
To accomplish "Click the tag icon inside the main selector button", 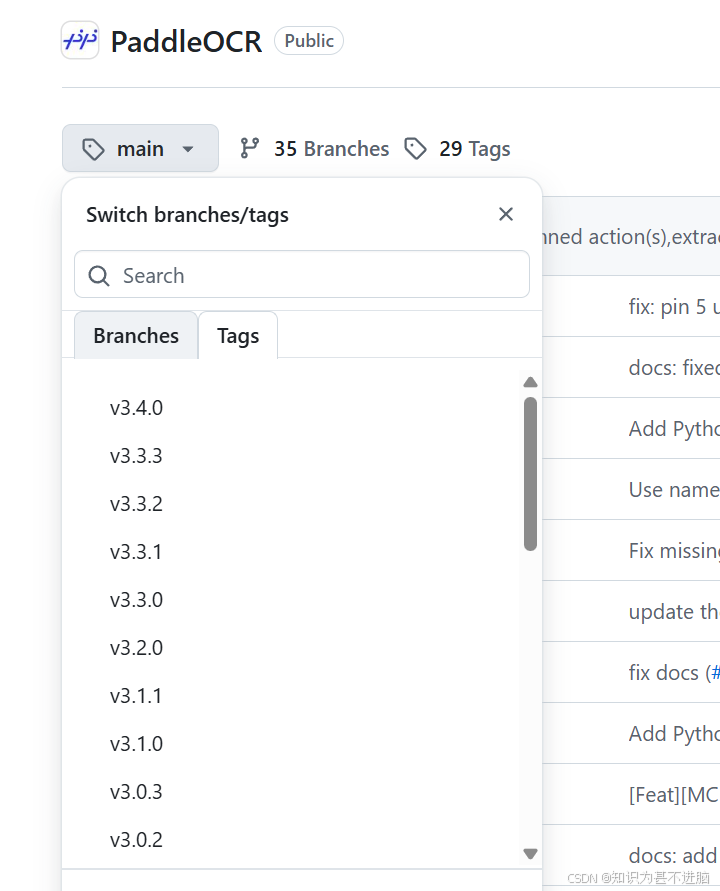I will pos(93,149).
